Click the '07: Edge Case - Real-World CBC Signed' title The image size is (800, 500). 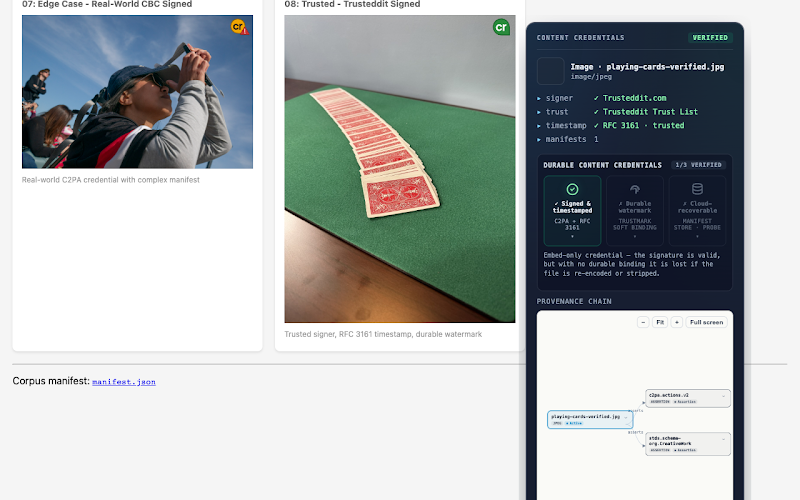(107, 4)
